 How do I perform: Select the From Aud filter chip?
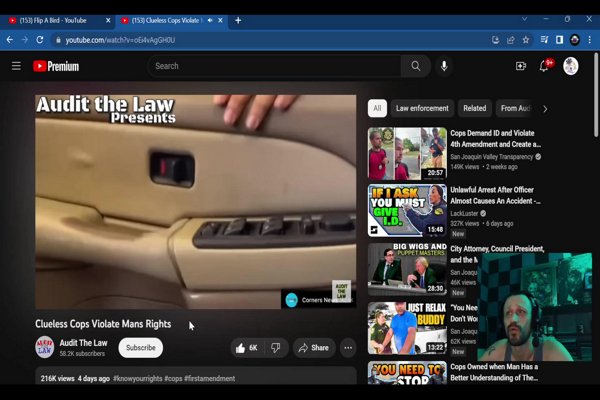(x=515, y=108)
